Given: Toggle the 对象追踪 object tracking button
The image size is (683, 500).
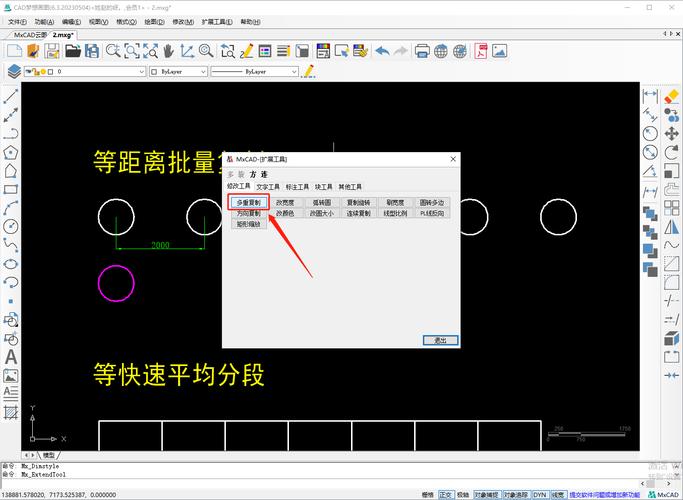Looking at the screenshot, I should pyautogui.click(x=516, y=495).
